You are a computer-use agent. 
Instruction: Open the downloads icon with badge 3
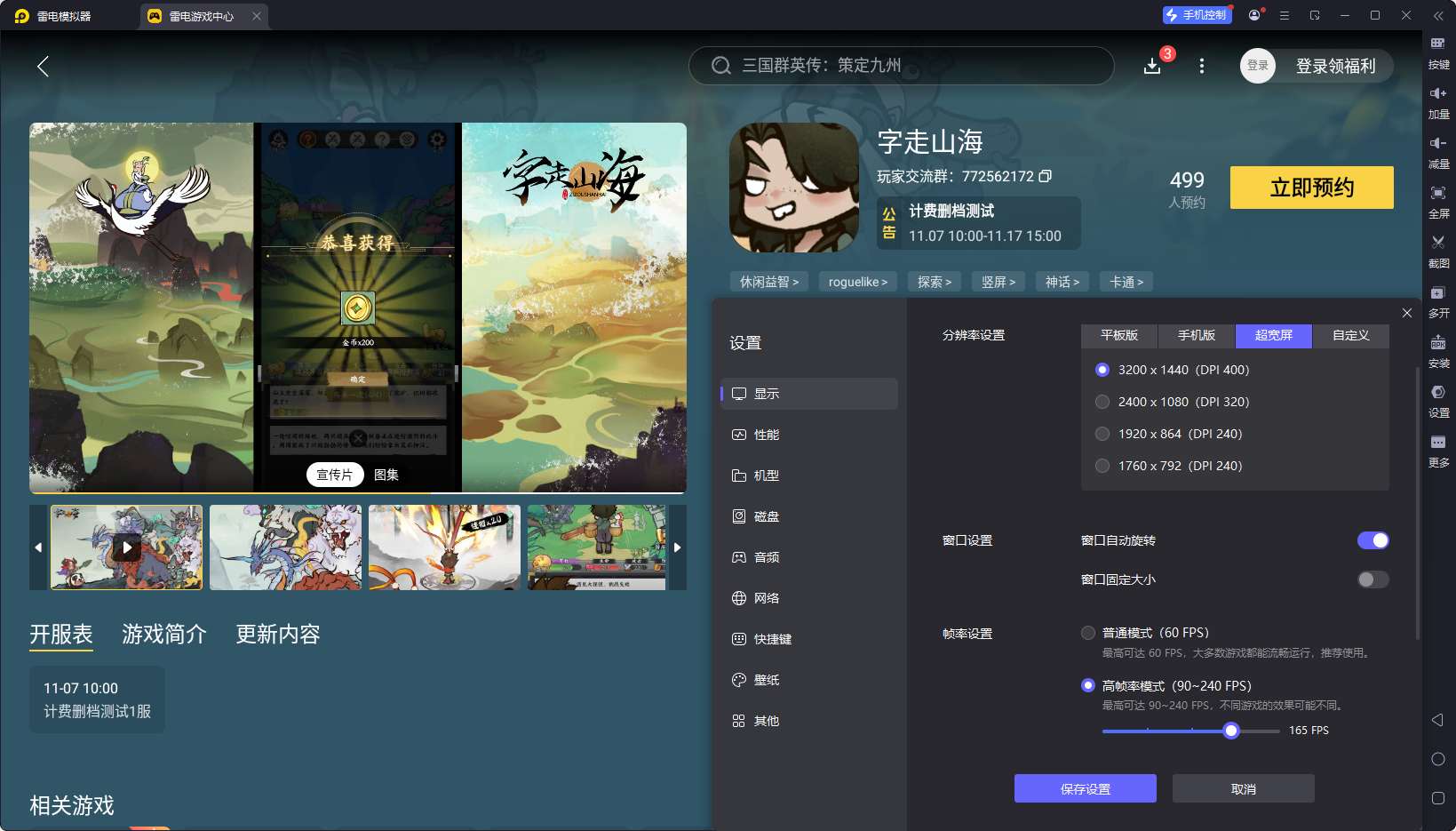click(x=1152, y=66)
